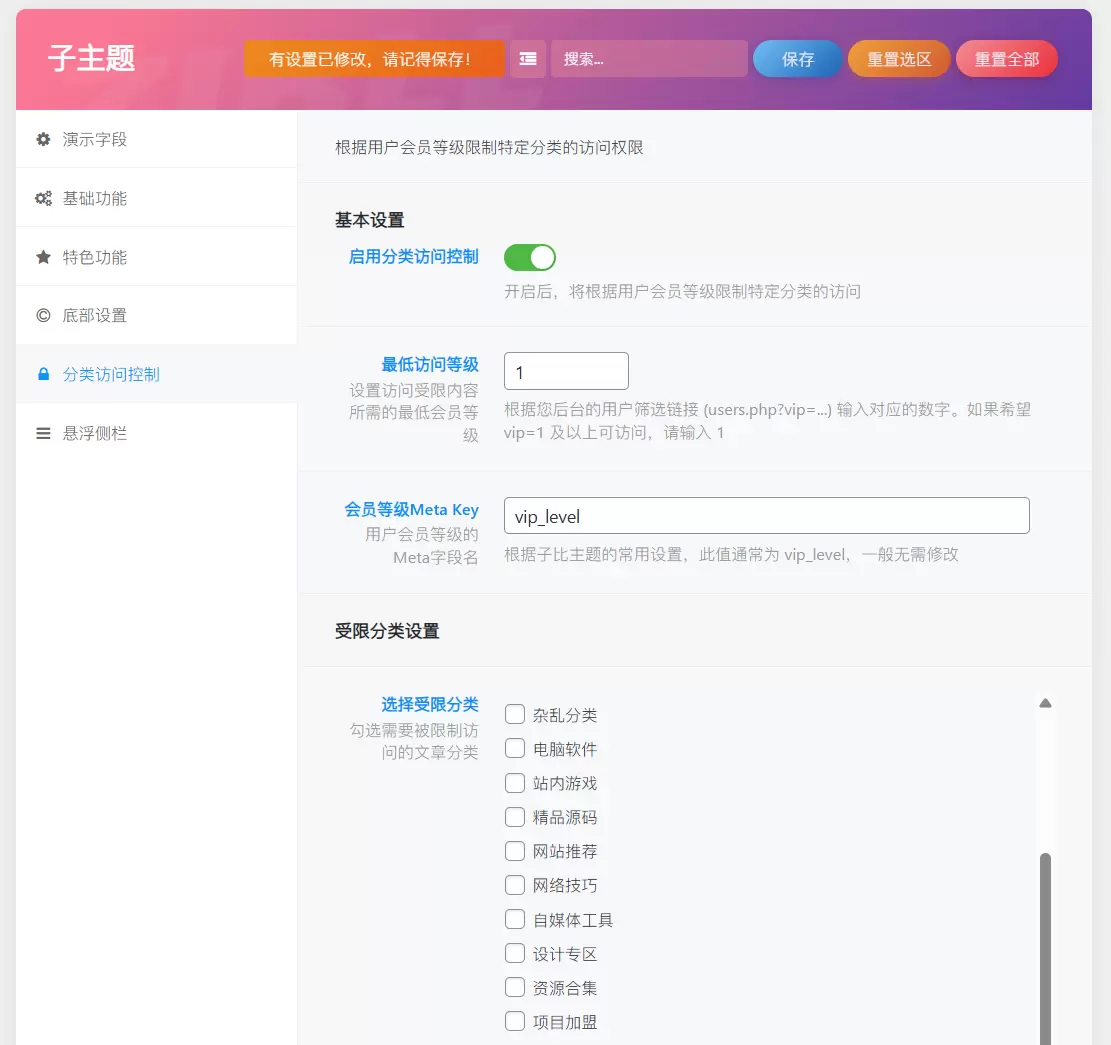Click the blue 保存 button
This screenshot has height=1045, width=1111.
tap(798, 59)
